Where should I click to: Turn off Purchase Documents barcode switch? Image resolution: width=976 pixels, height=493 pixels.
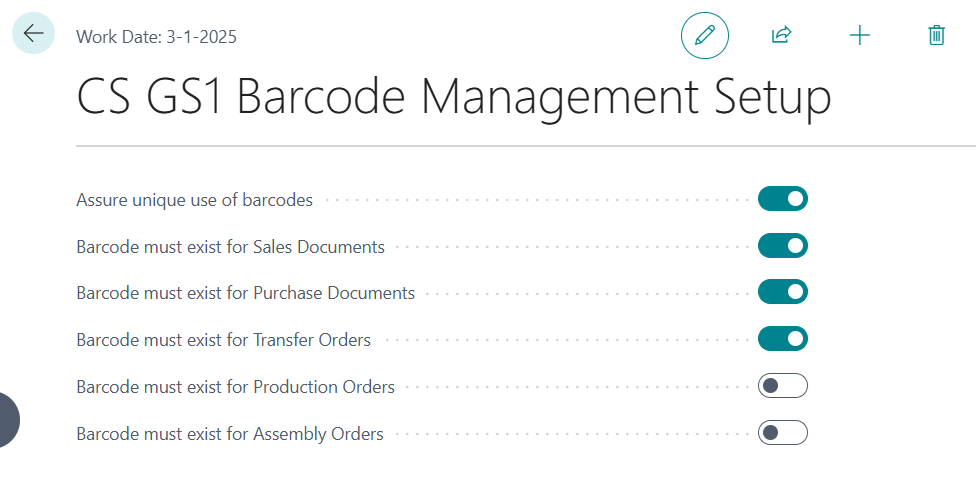(782, 292)
